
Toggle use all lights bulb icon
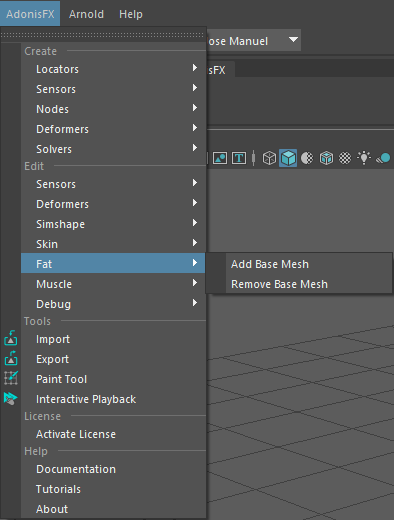(x=364, y=157)
